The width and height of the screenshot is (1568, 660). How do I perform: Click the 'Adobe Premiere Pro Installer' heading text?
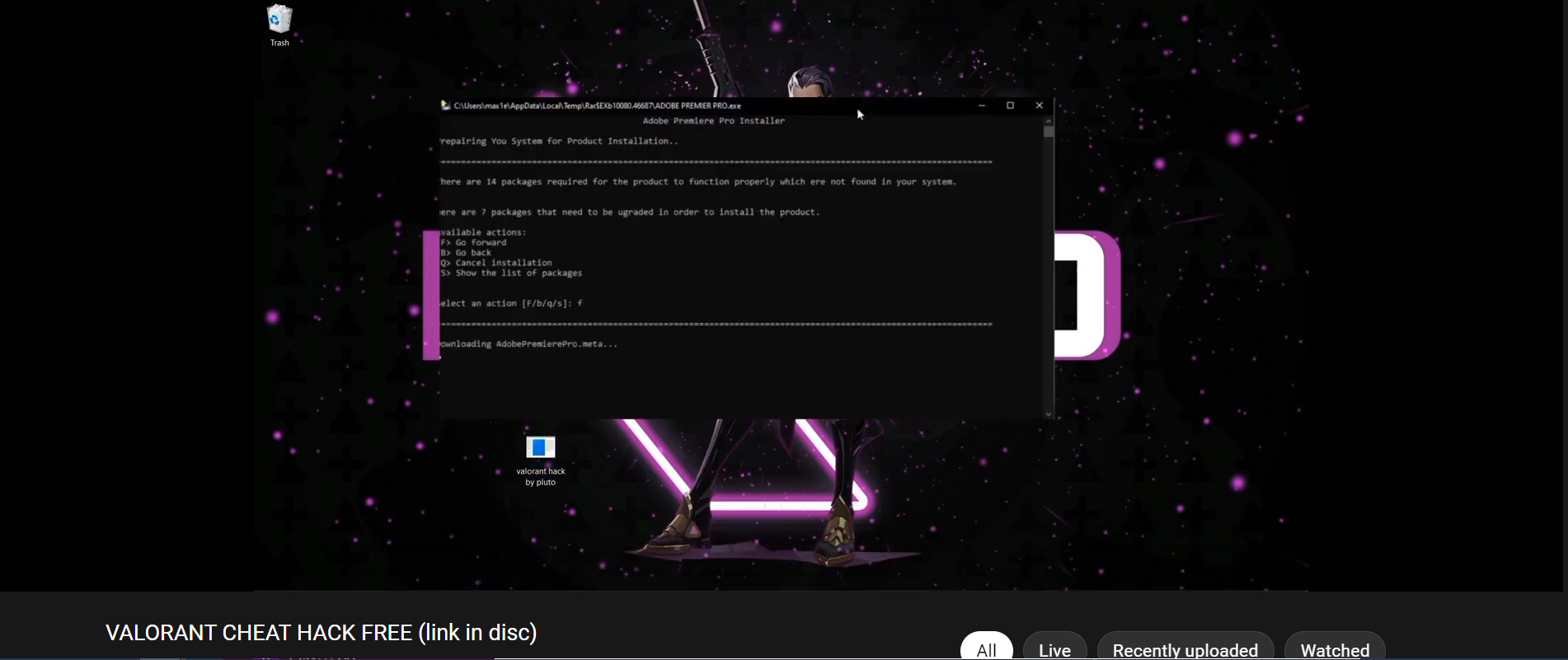(x=714, y=121)
